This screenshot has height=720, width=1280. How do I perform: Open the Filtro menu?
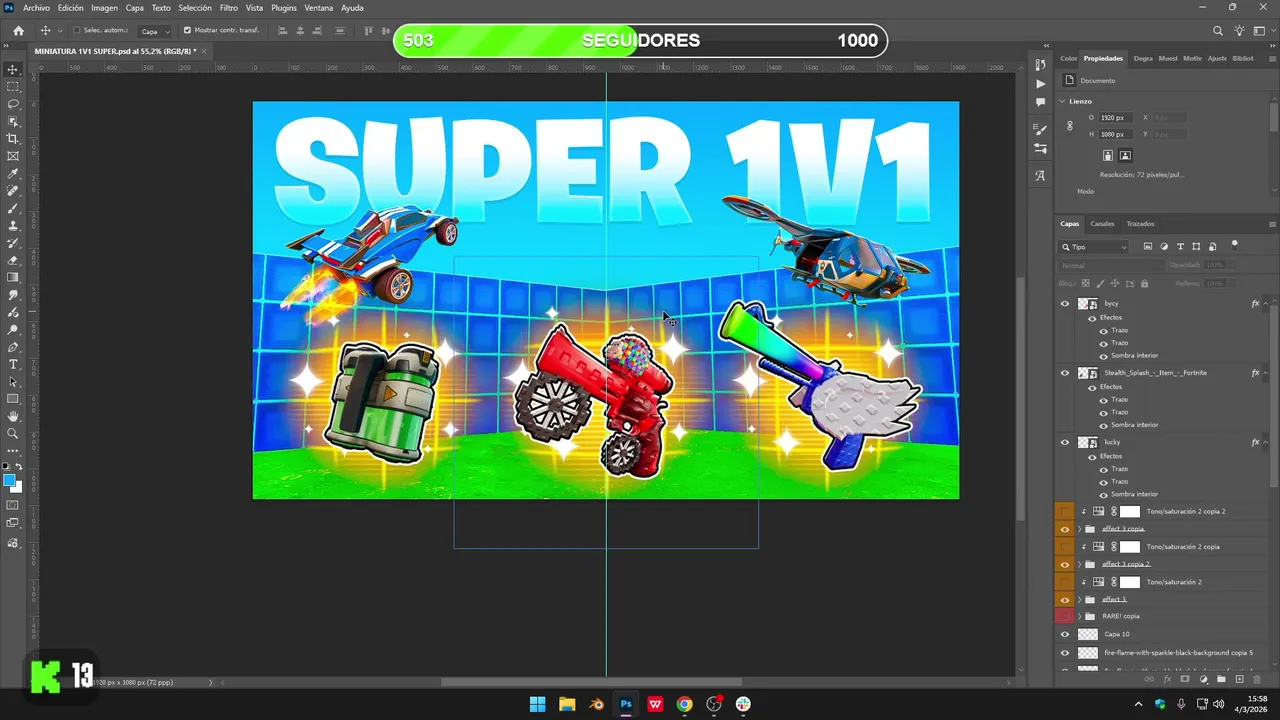click(x=229, y=8)
